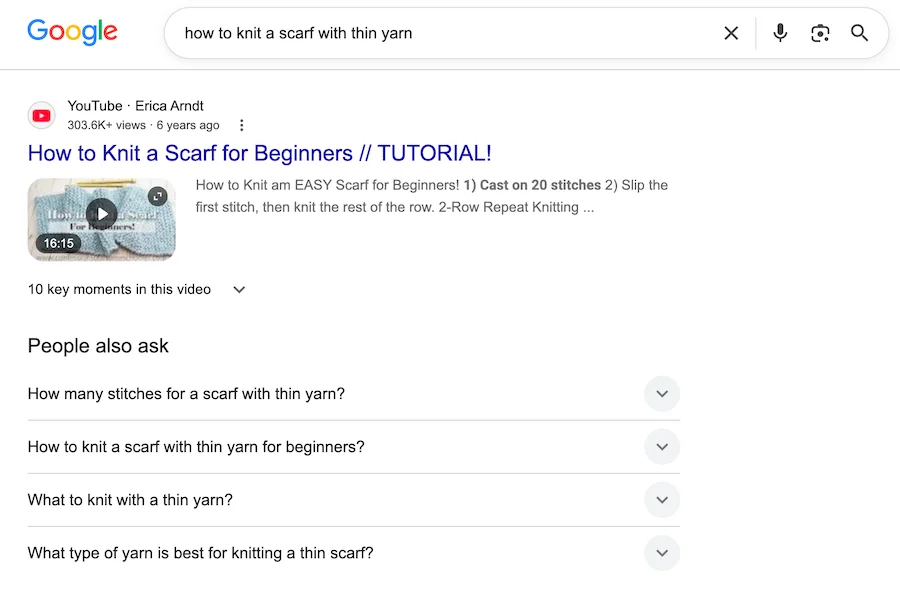Open How to Knit a Scarf for Beginners link
This screenshot has width=900, height=594.
[259, 153]
